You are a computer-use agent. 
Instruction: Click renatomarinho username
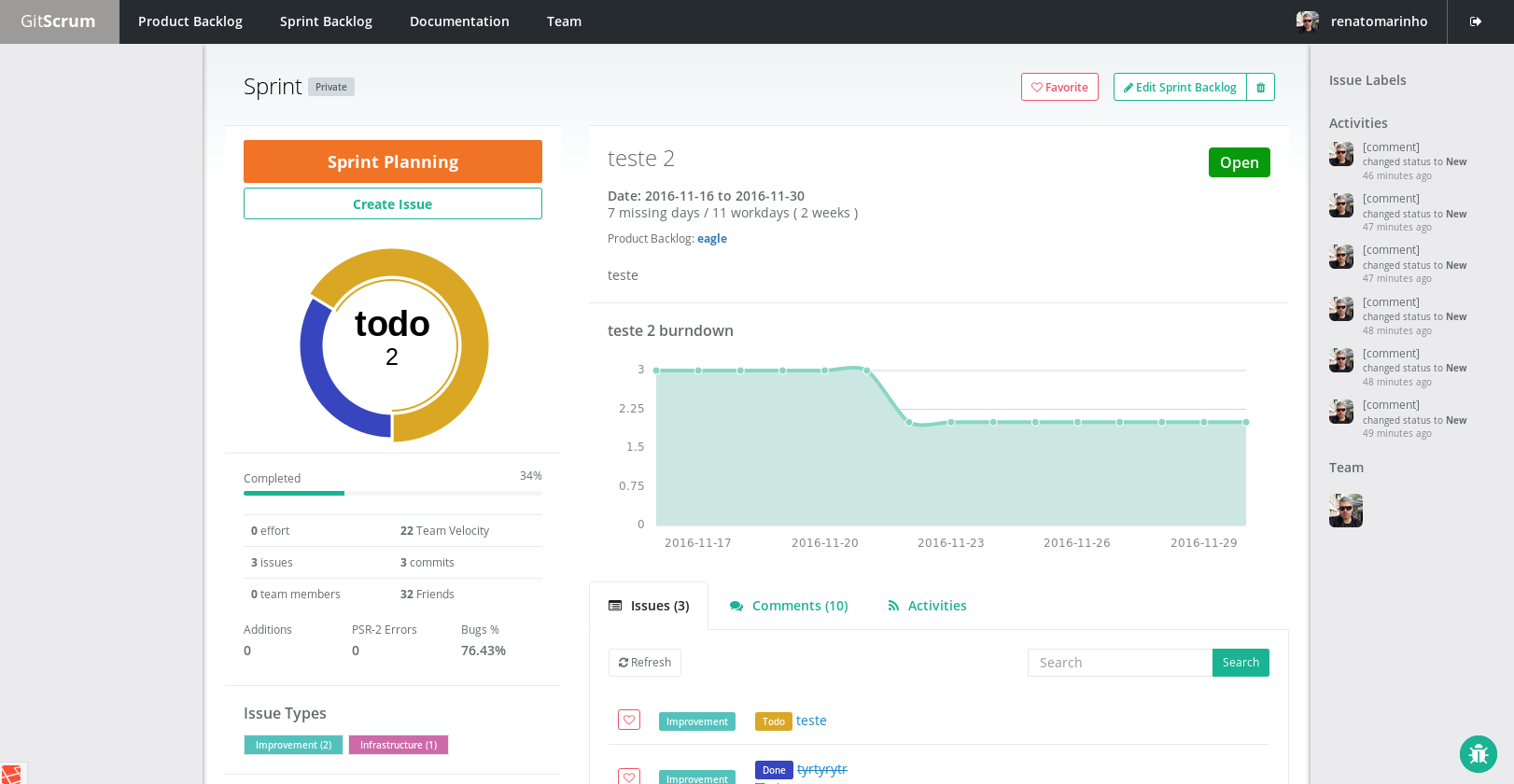point(1379,21)
